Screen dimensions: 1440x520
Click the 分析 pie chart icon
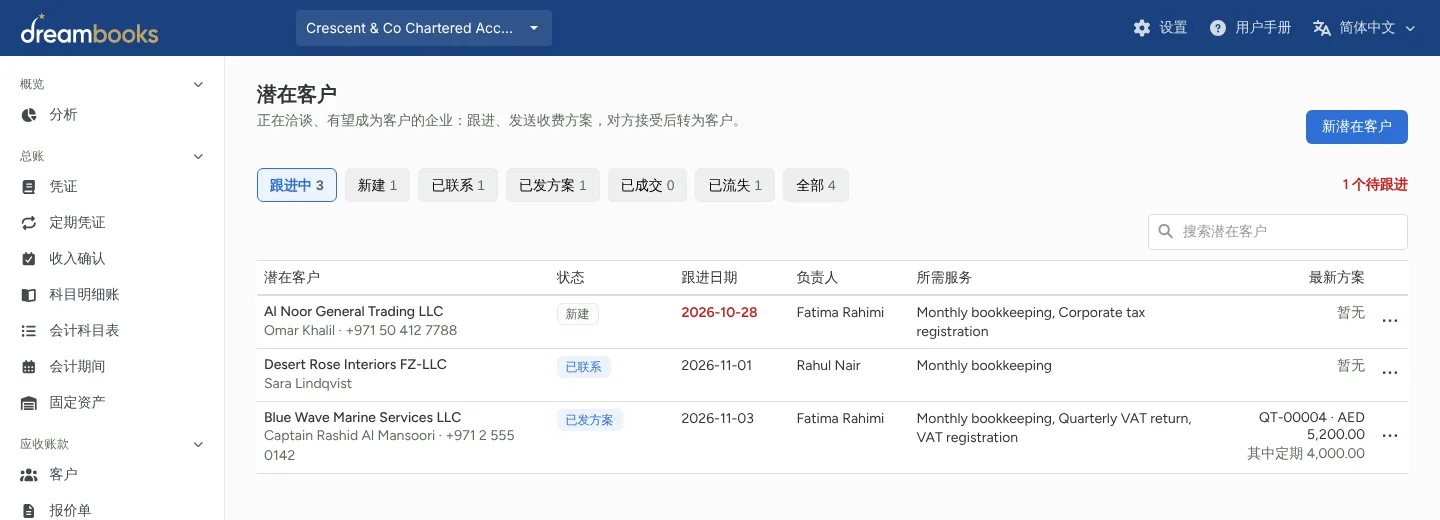29,115
